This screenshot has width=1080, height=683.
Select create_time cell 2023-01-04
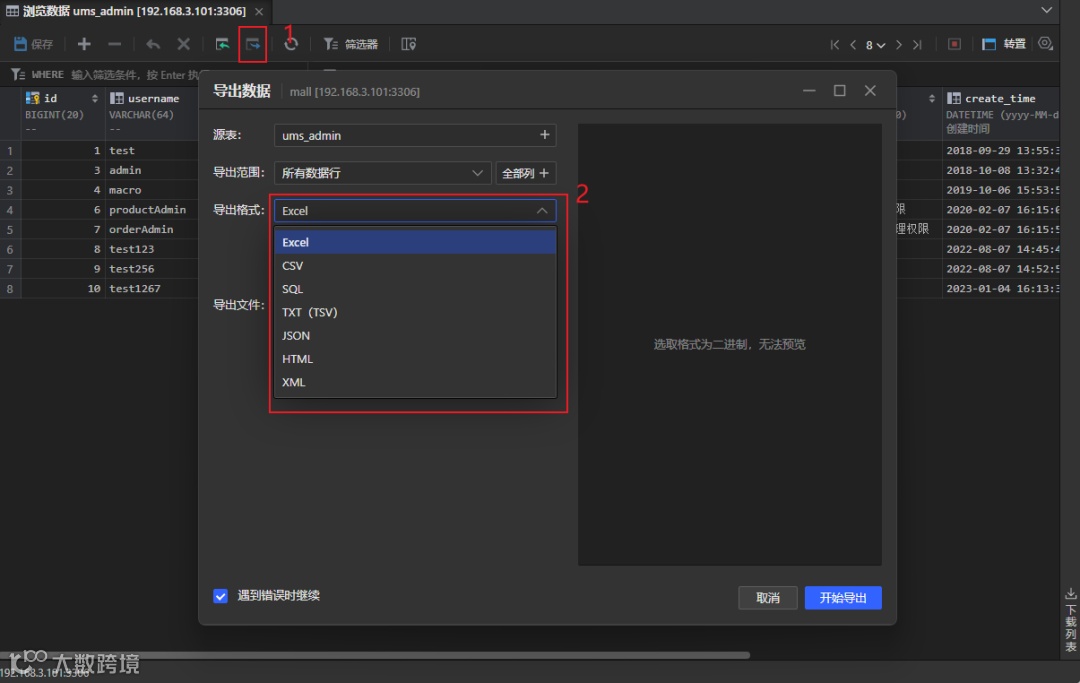point(1001,288)
